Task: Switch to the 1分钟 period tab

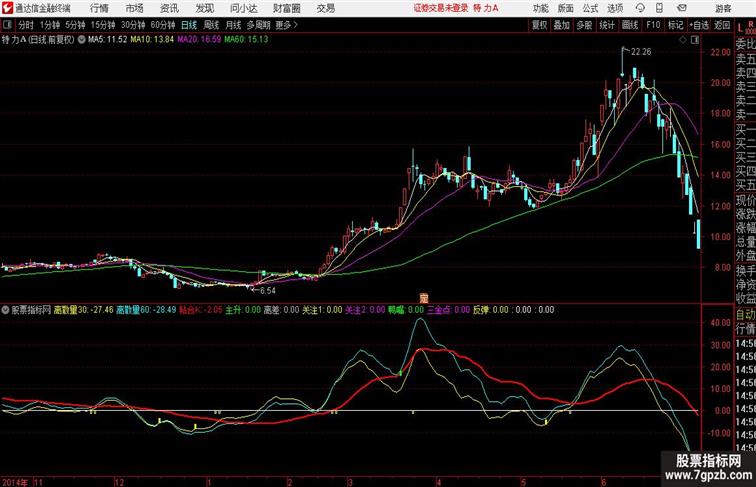Action: tap(50, 25)
